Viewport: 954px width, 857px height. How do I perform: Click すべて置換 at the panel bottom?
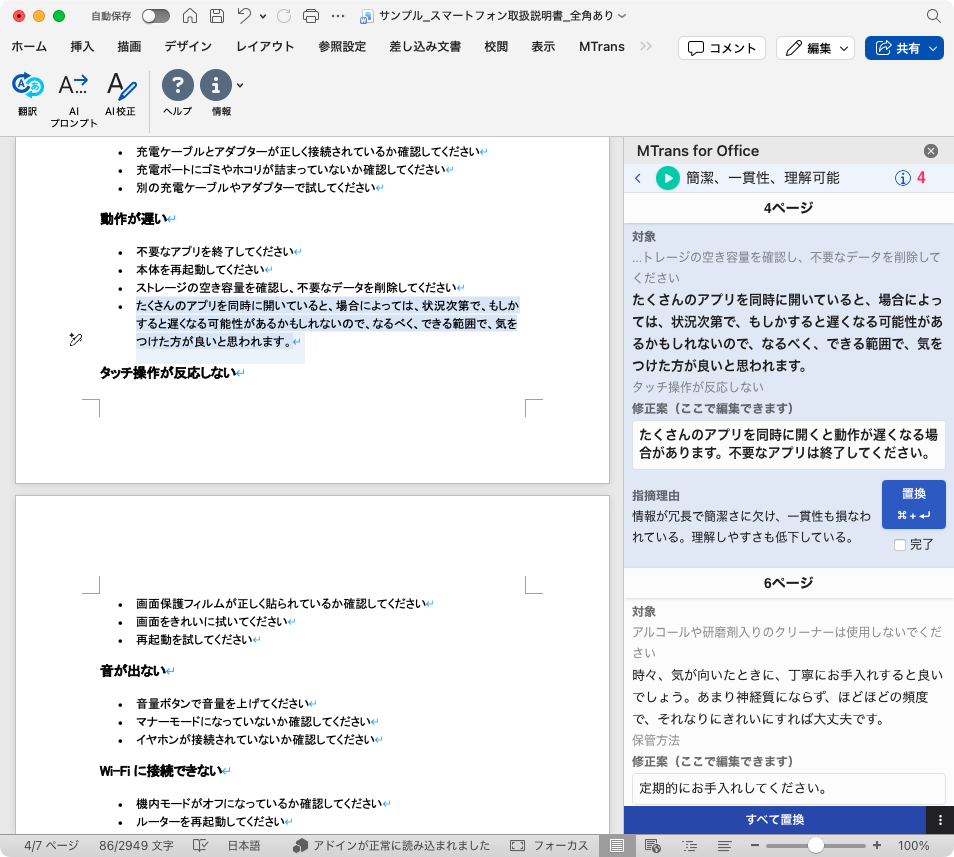coord(776,820)
